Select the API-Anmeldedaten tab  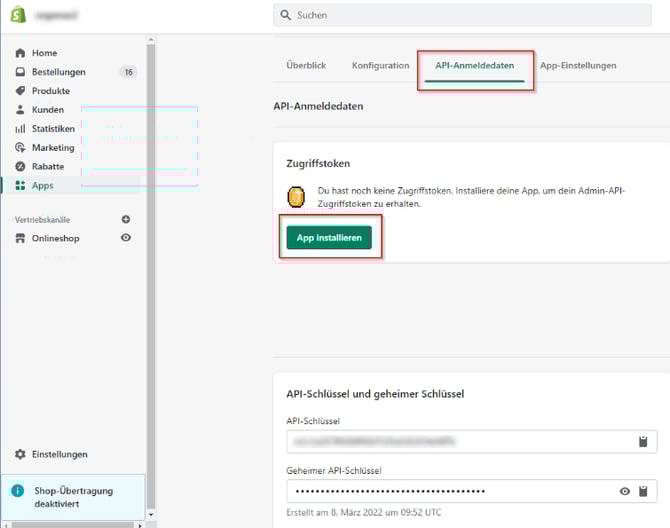tap(474, 65)
